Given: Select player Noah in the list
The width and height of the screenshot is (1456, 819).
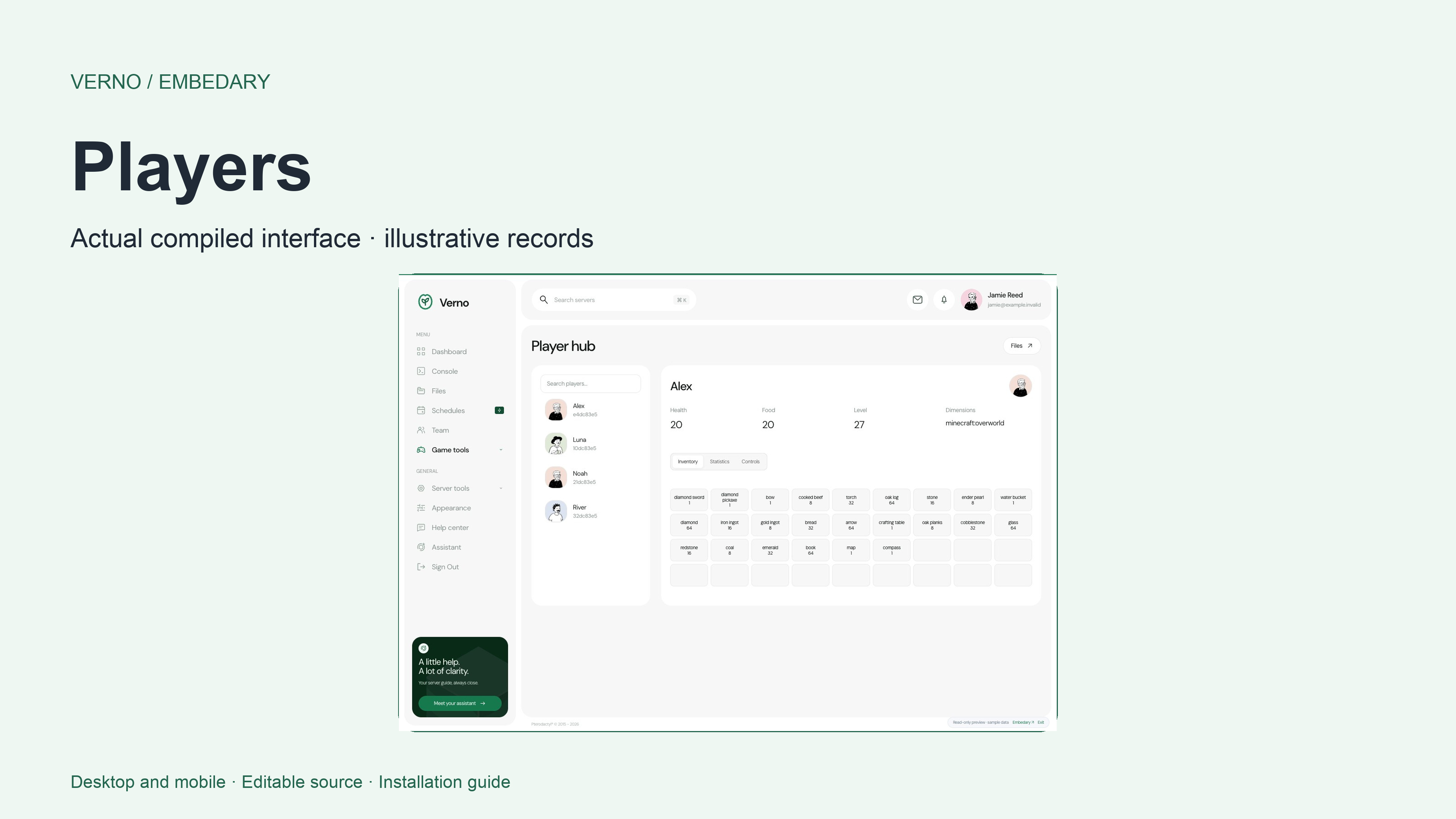Looking at the screenshot, I should pyautogui.click(x=590, y=478).
